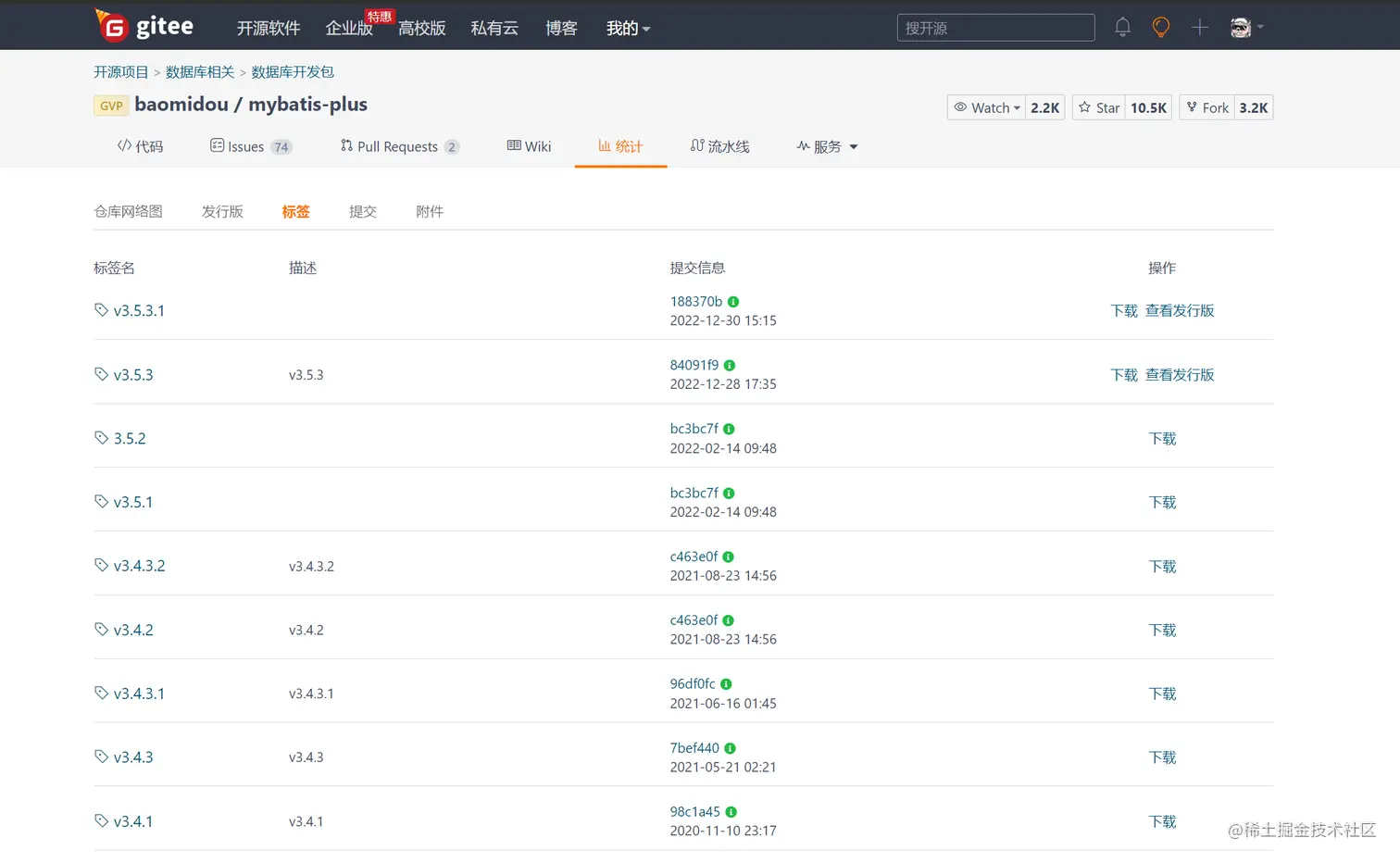Image resolution: width=1400 pixels, height=863 pixels.
Task: Switch to the Wiki tab
Action: pyautogui.click(x=529, y=146)
